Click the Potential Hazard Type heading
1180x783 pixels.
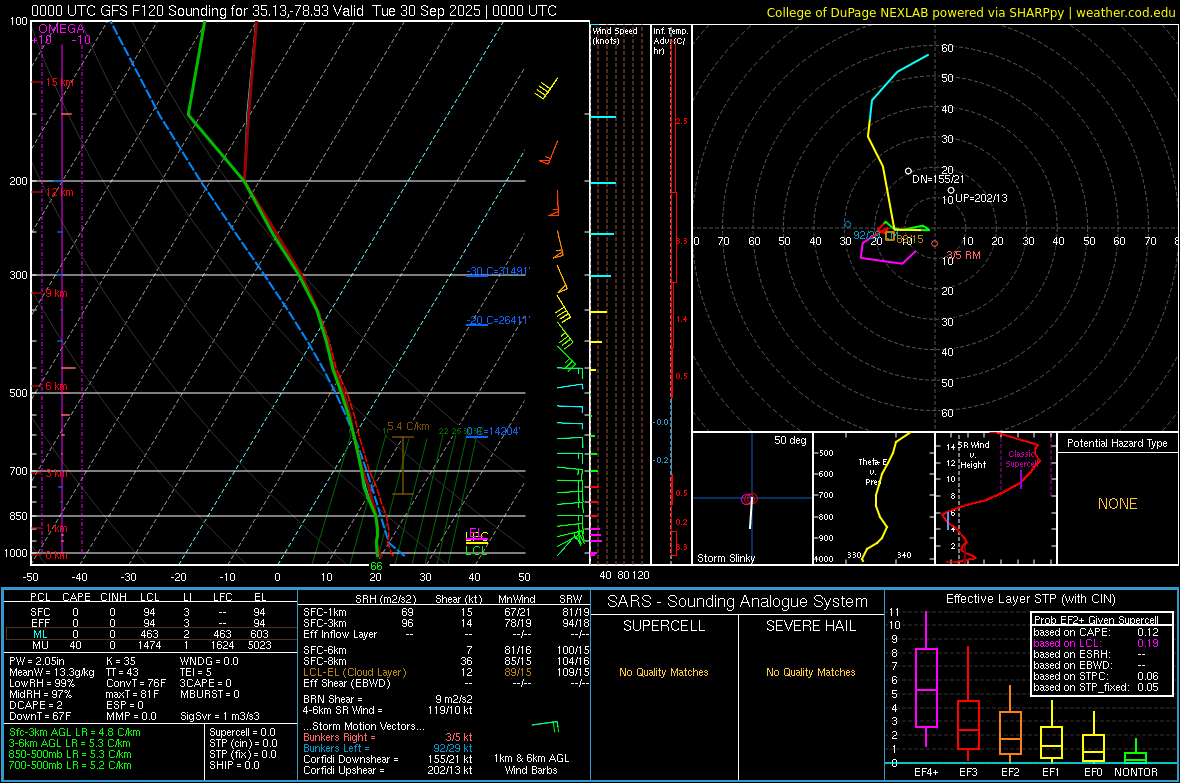click(x=1118, y=443)
